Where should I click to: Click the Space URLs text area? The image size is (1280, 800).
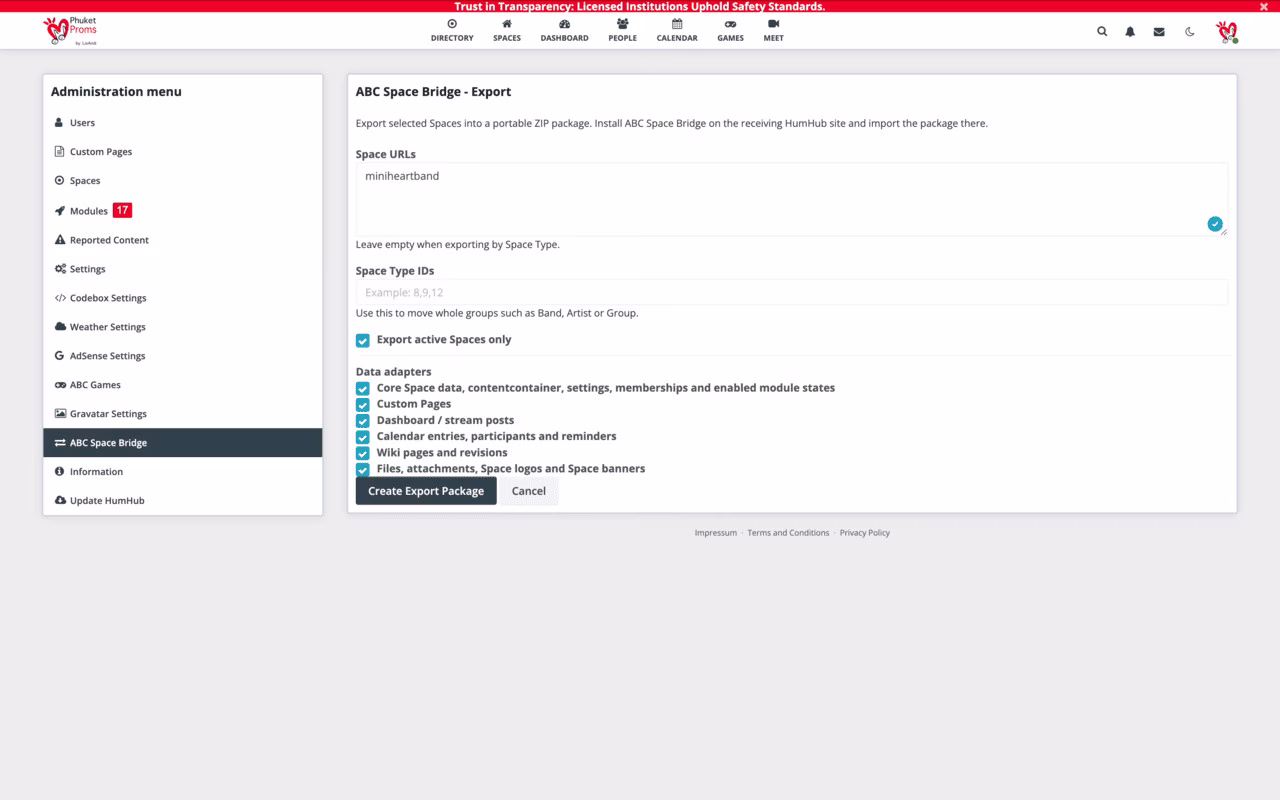coord(792,199)
